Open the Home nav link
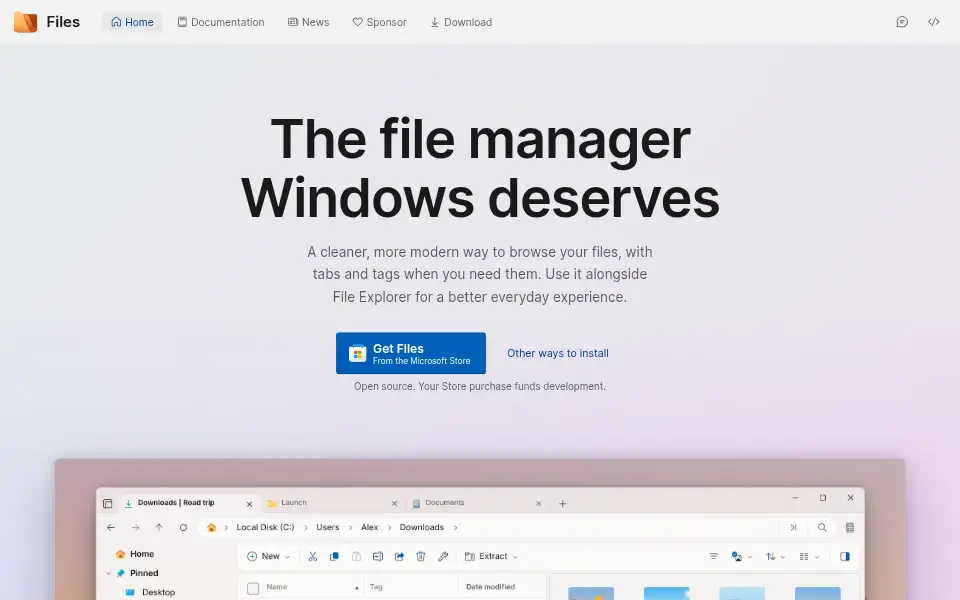Screen dimensions: 960x600 pyautogui.click(x=132, y=22)
